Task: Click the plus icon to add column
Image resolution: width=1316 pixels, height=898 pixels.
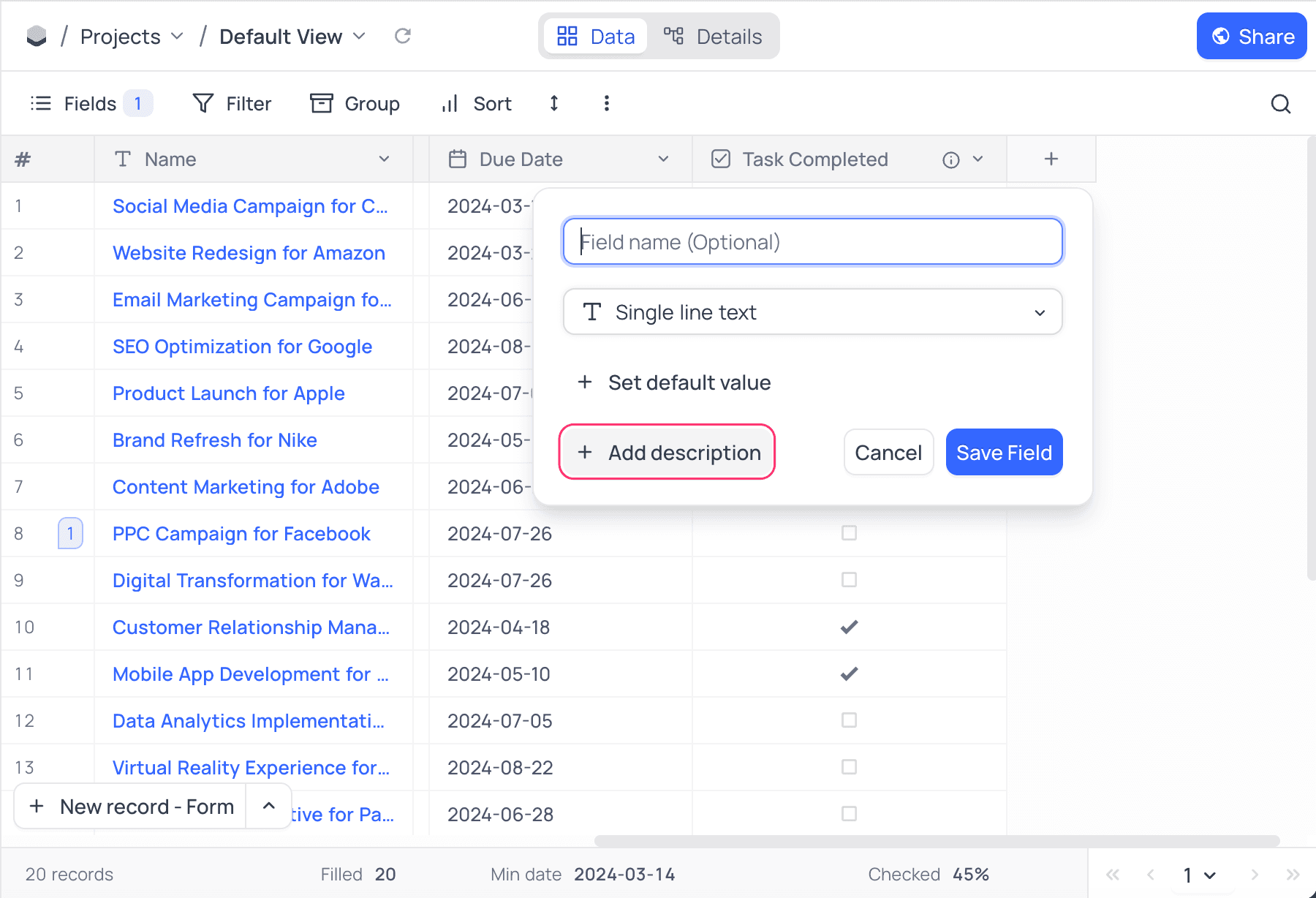Action: tap(1051, 159)
